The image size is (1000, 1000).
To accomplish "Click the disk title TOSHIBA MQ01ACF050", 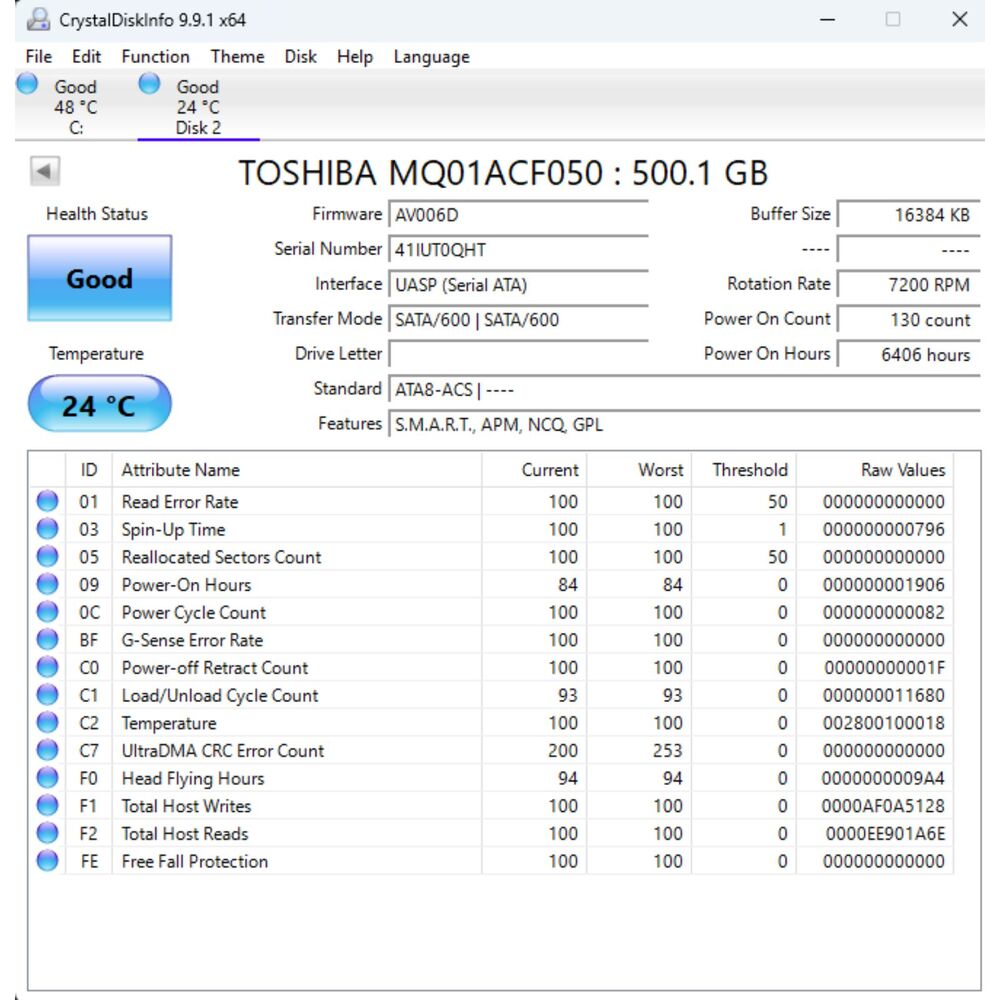I will point(503,173).
